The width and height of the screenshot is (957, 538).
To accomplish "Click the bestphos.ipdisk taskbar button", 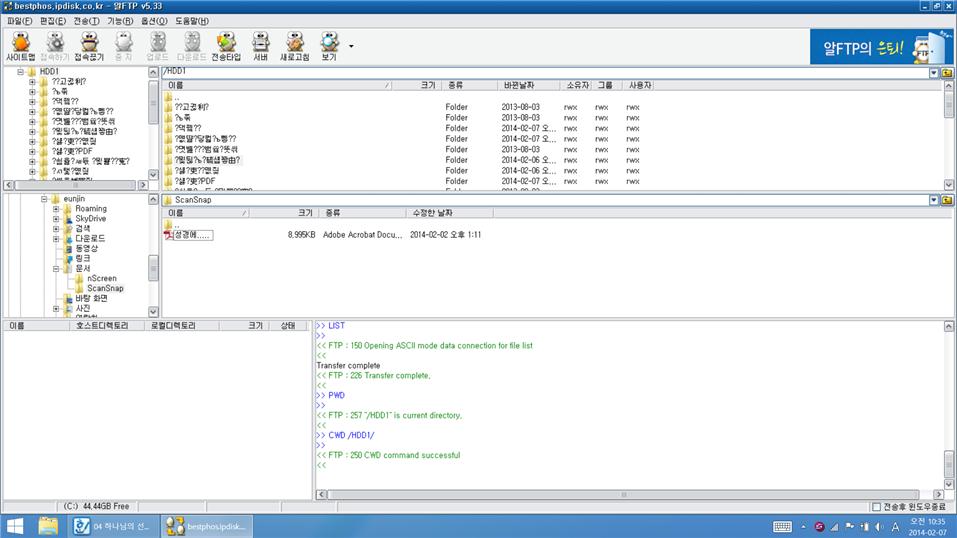I will (x=207, y=526).
